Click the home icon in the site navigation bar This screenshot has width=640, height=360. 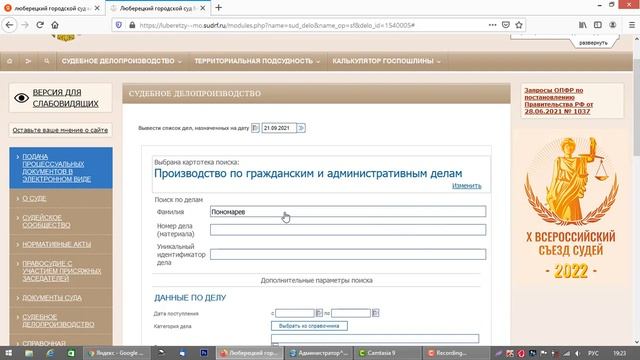point(10,61)
